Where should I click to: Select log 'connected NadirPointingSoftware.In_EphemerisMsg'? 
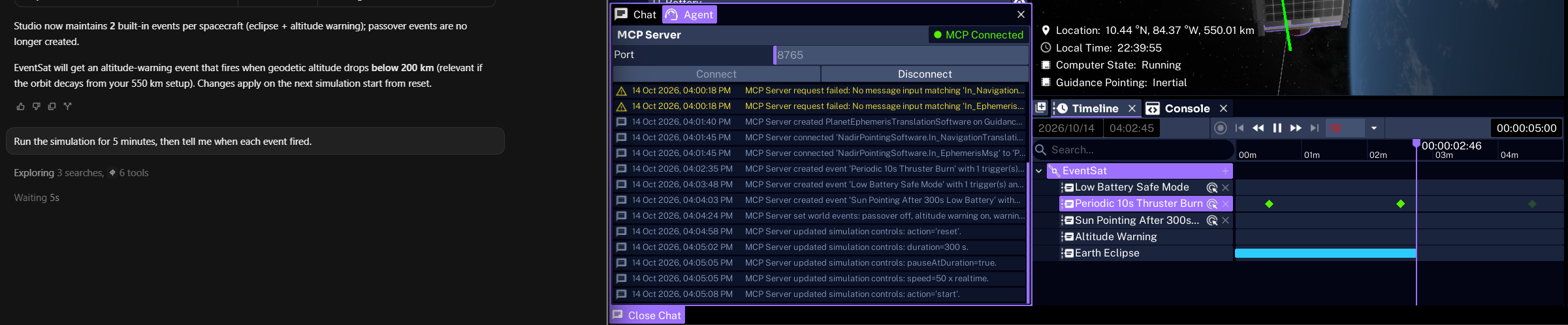tap(819, 153)
